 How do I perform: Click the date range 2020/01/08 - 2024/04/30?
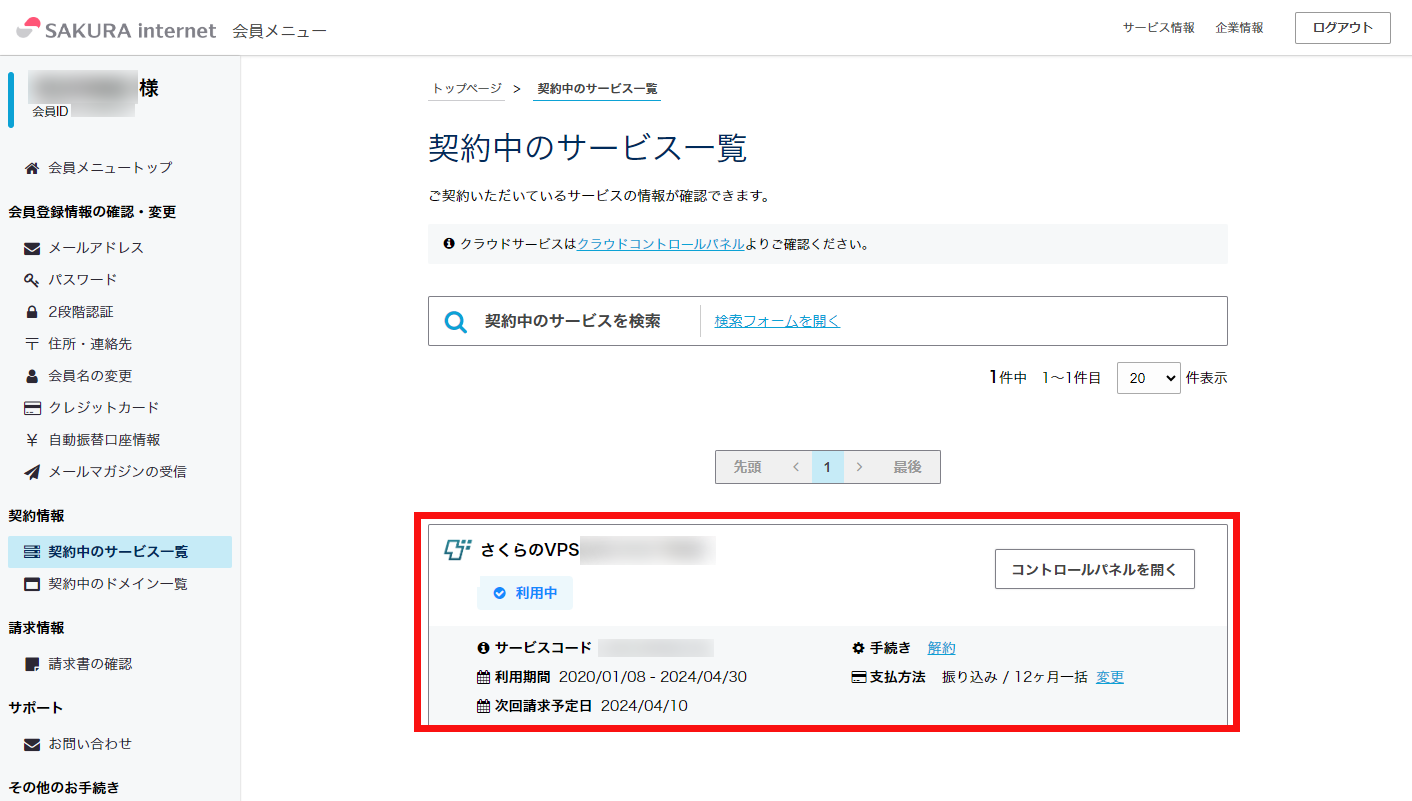point(653,677)
